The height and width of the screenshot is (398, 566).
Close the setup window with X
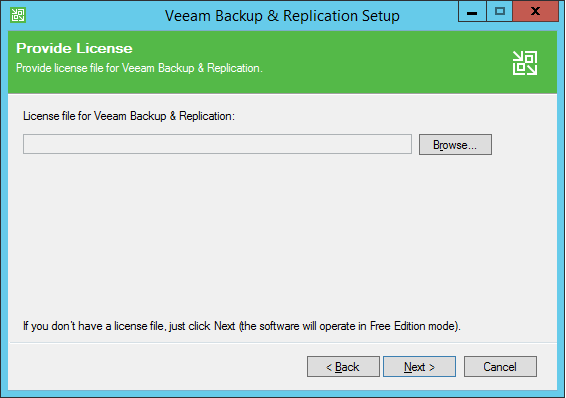click(535, 12)
